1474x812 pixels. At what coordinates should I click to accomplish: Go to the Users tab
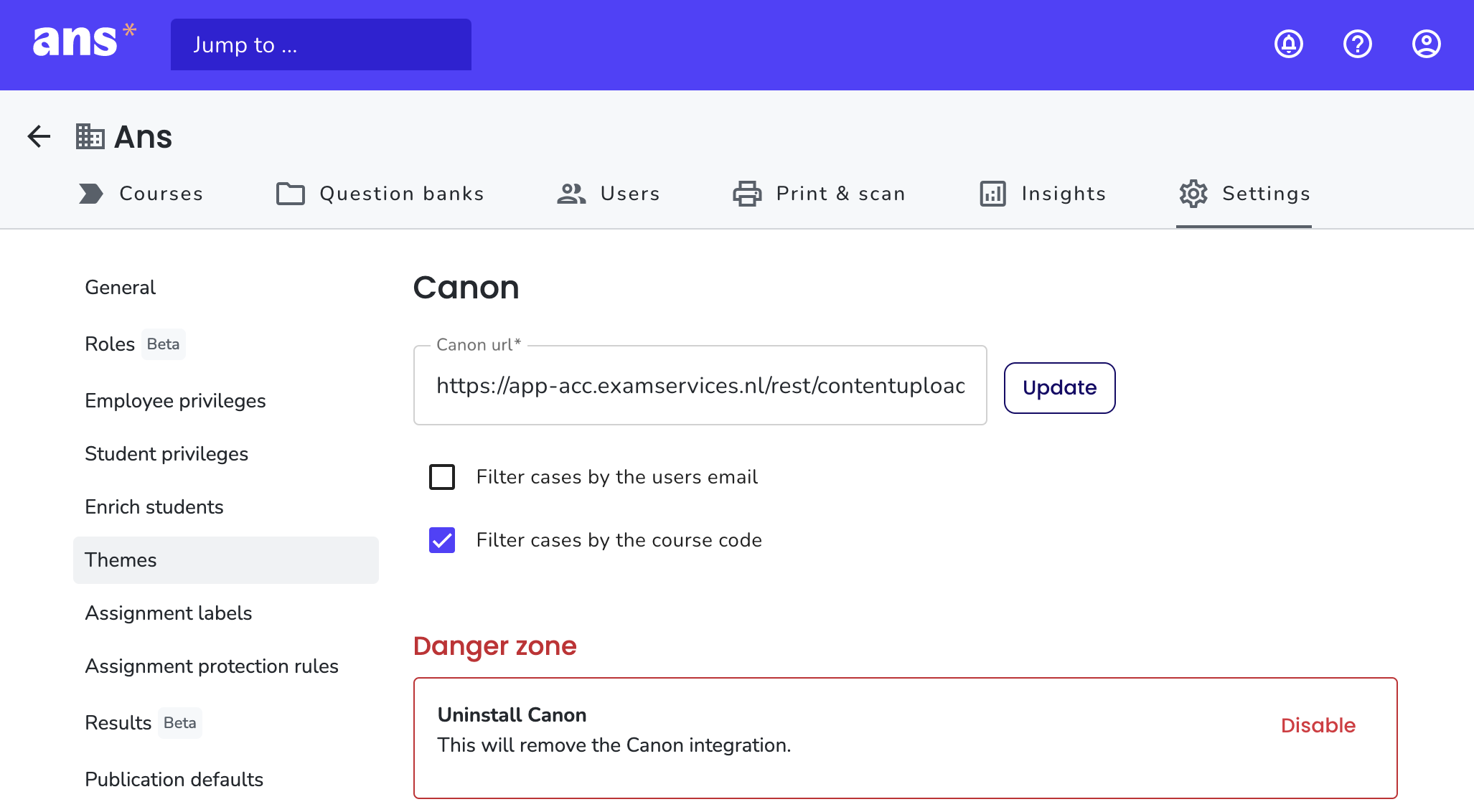tap(609, 194)
